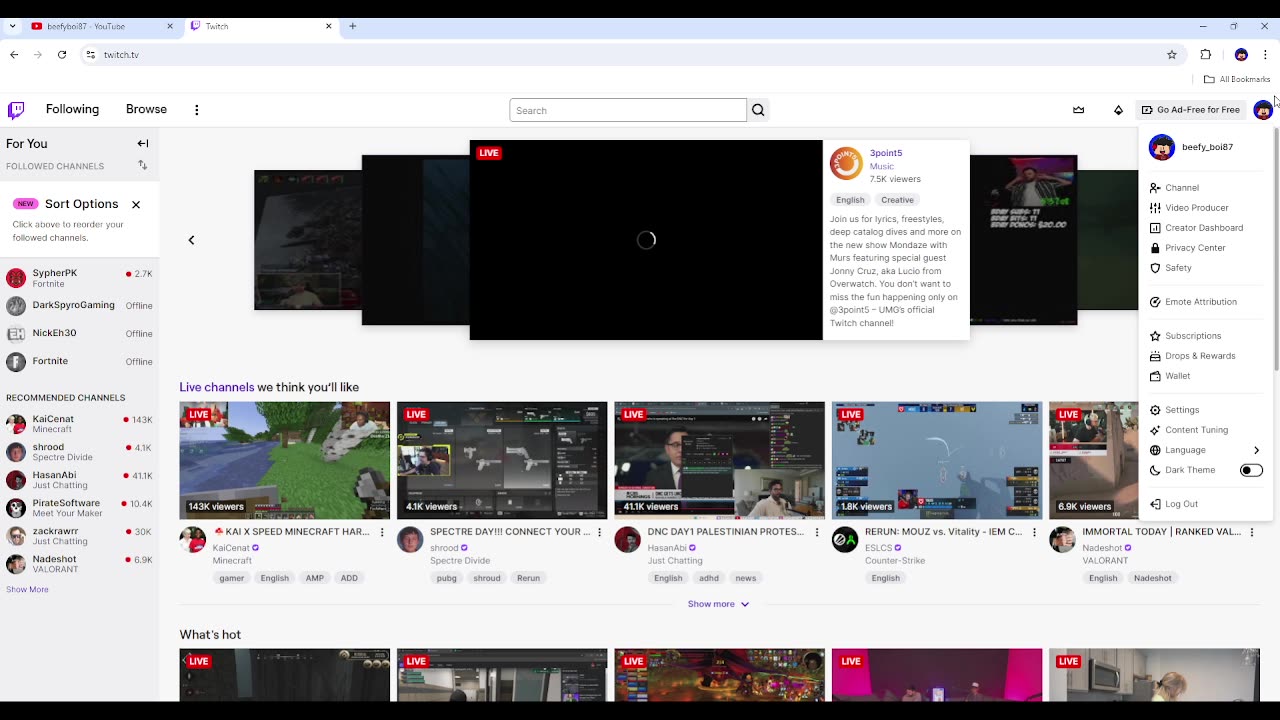1280x720 pixels.
Task: Click the Following nav link
Action: (72, 109)
